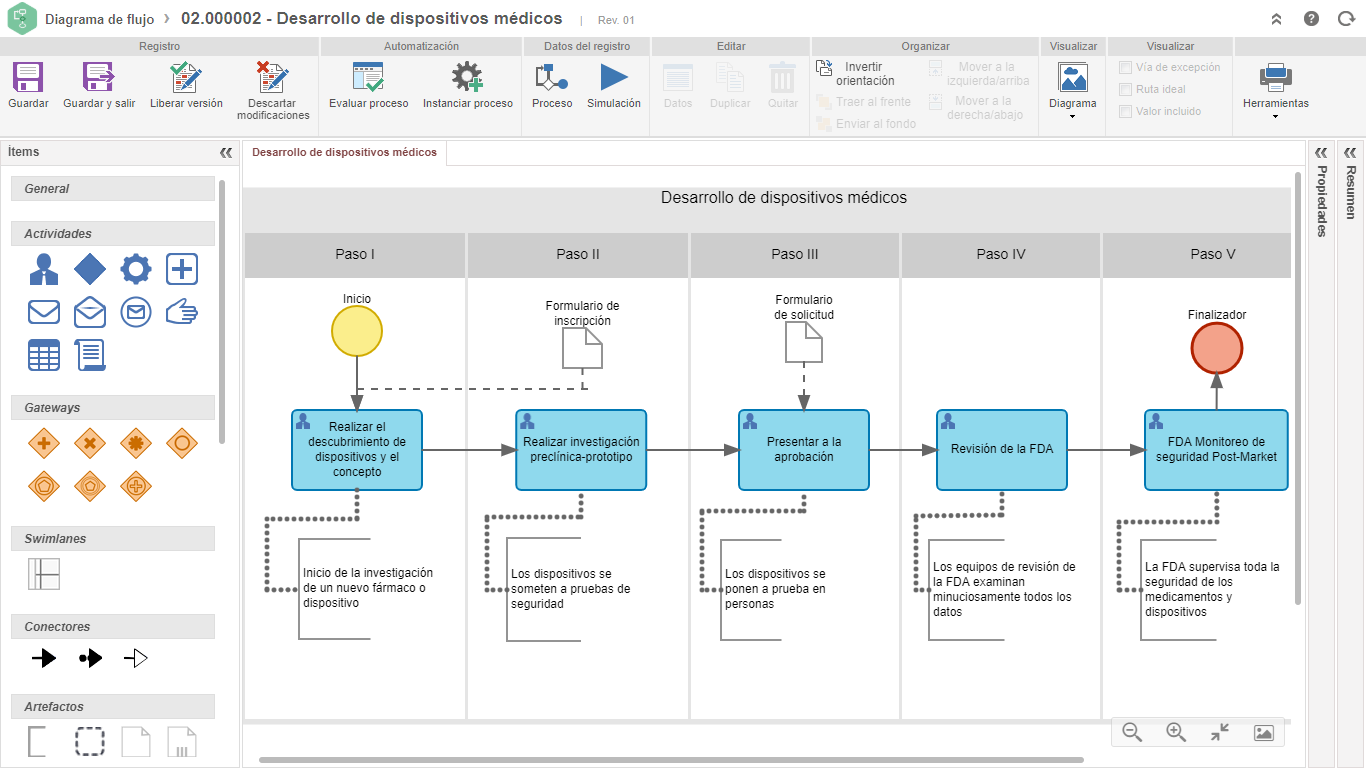Screen dimensions: 1366x768
Task: Select the Finalizador end event circle
Action: 1217,349
